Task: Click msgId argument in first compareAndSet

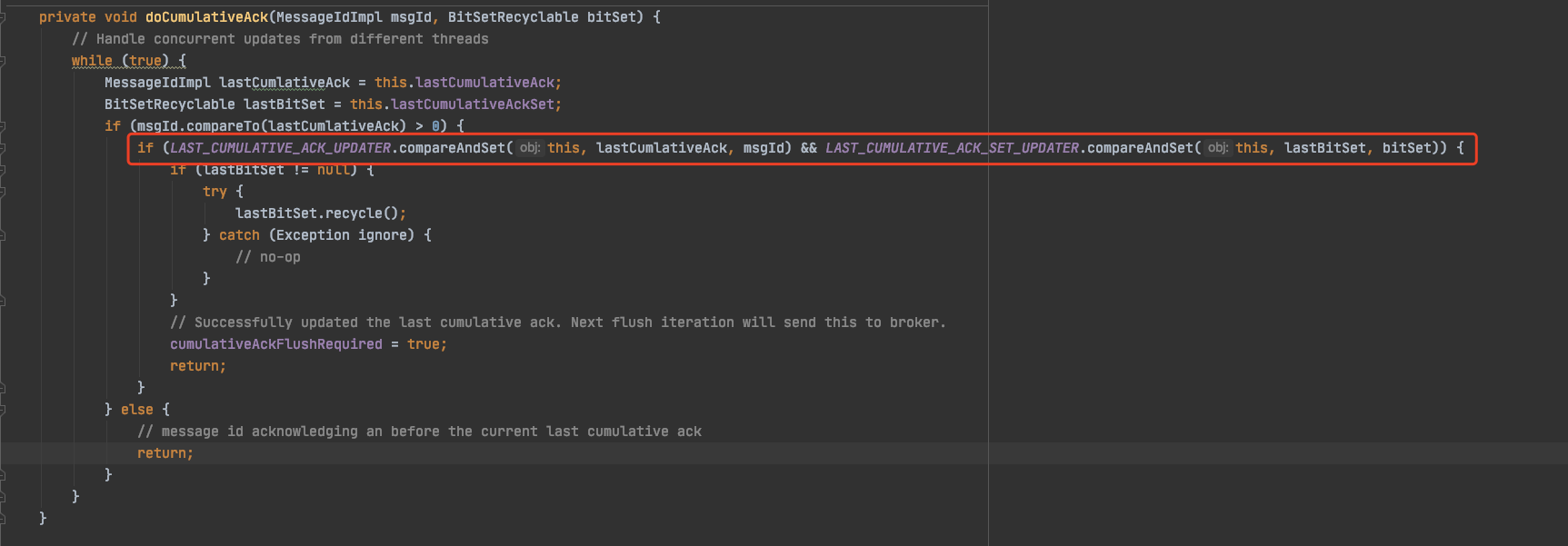Action: pos(764,148)
